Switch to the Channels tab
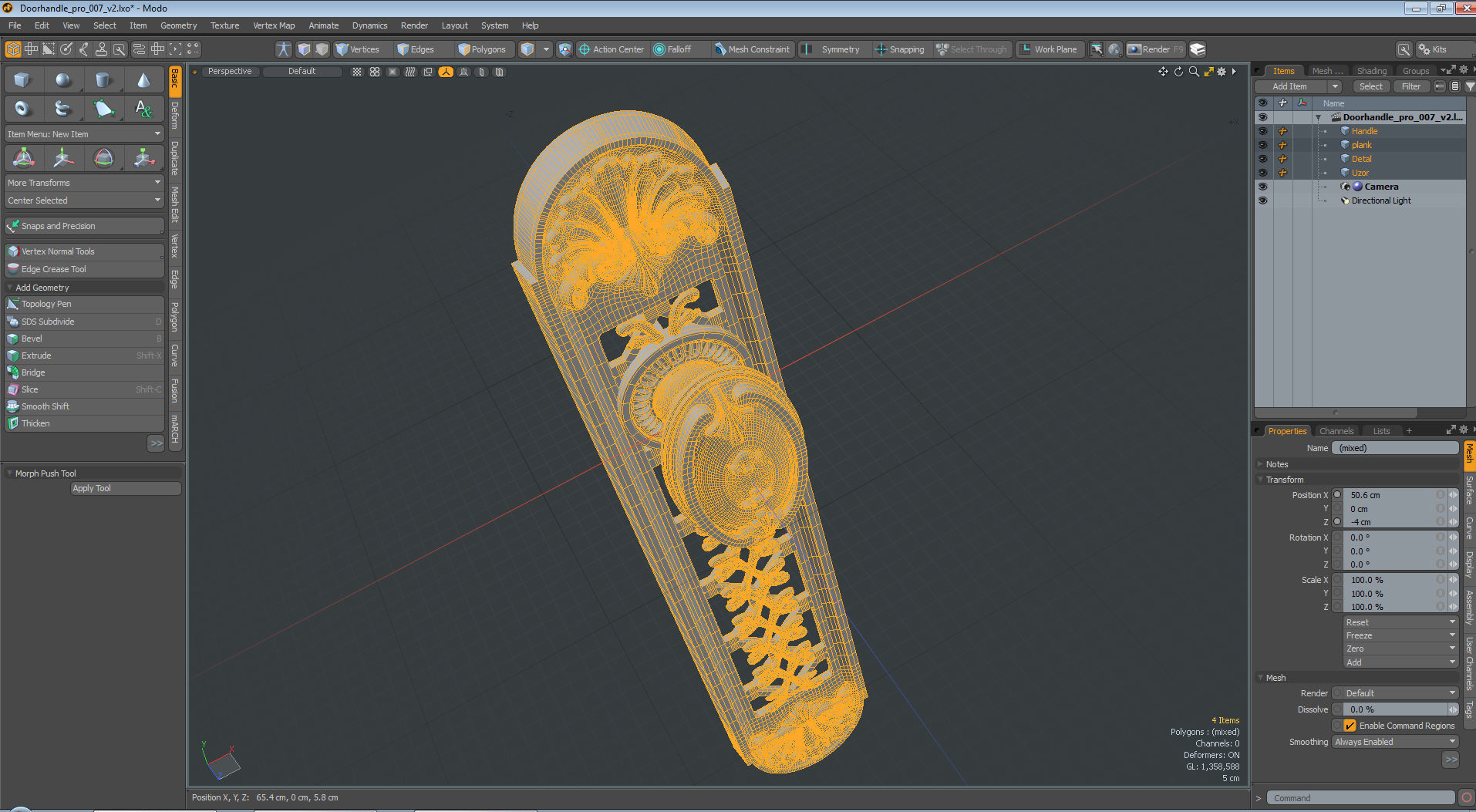1476x812 pixels. coord(1336,431)
